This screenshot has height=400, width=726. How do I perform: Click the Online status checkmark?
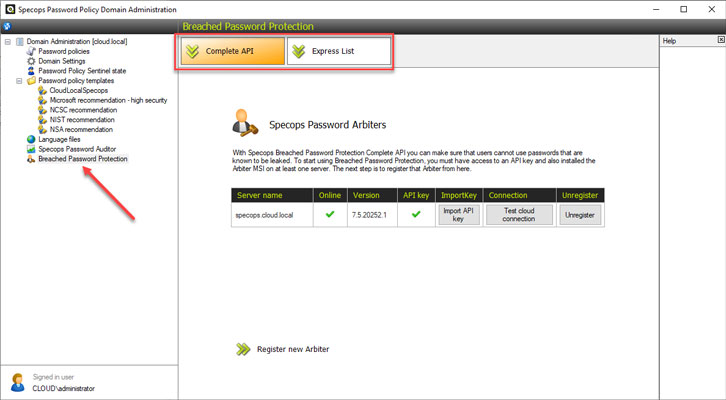pos(330,212)
